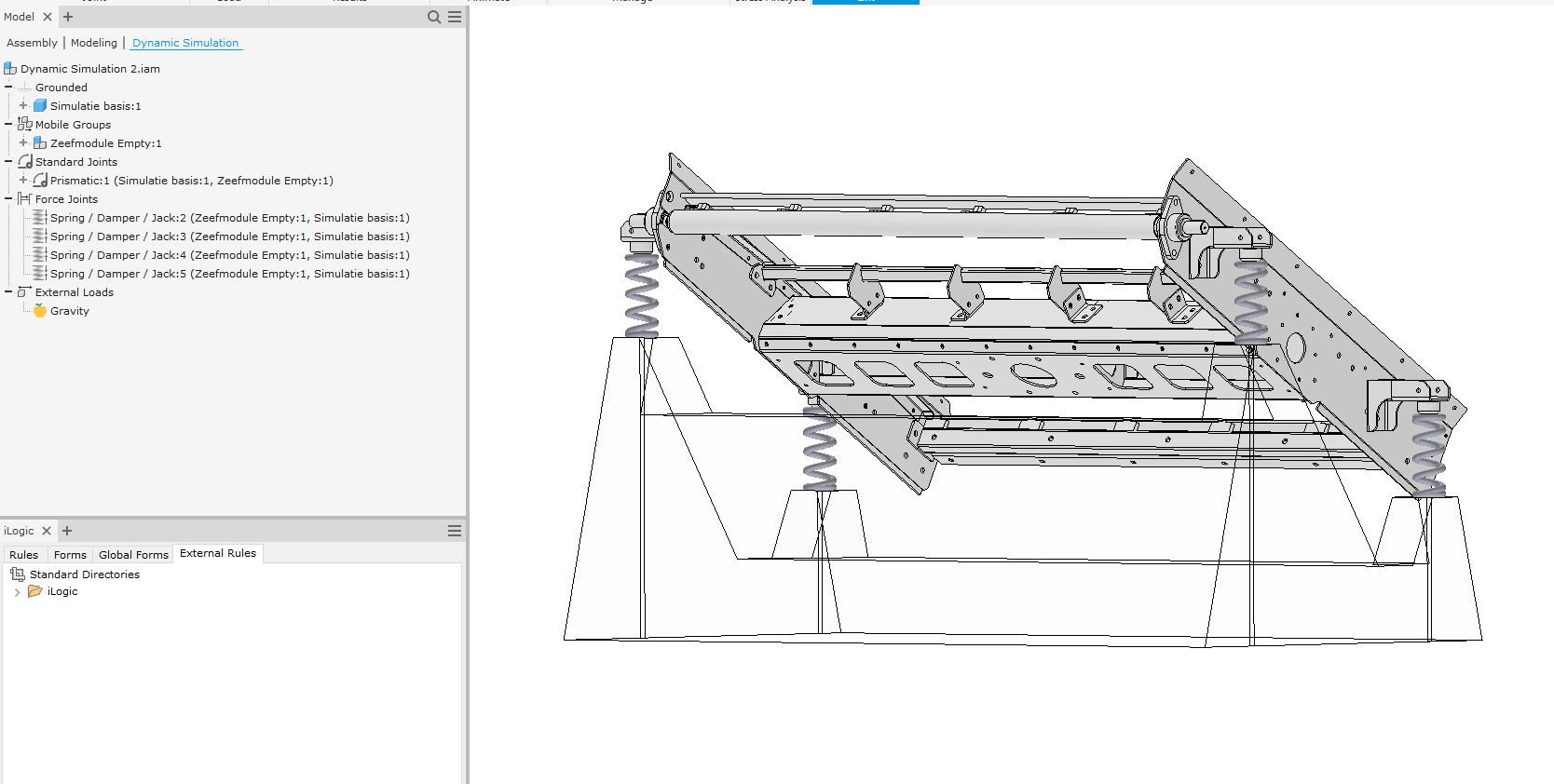This screenshot has height=784, width=1554.
Task: Collapse the Grounded node
Action: tap(8, 87)
